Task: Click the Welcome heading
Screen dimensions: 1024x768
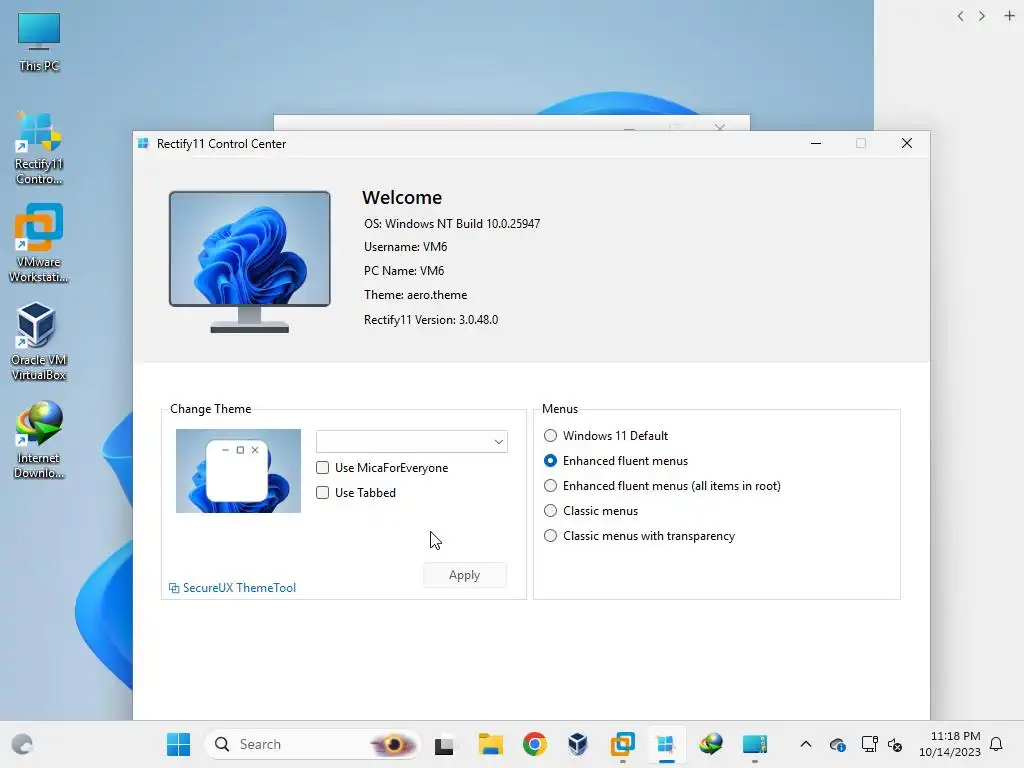Action: tap(402, 197)
